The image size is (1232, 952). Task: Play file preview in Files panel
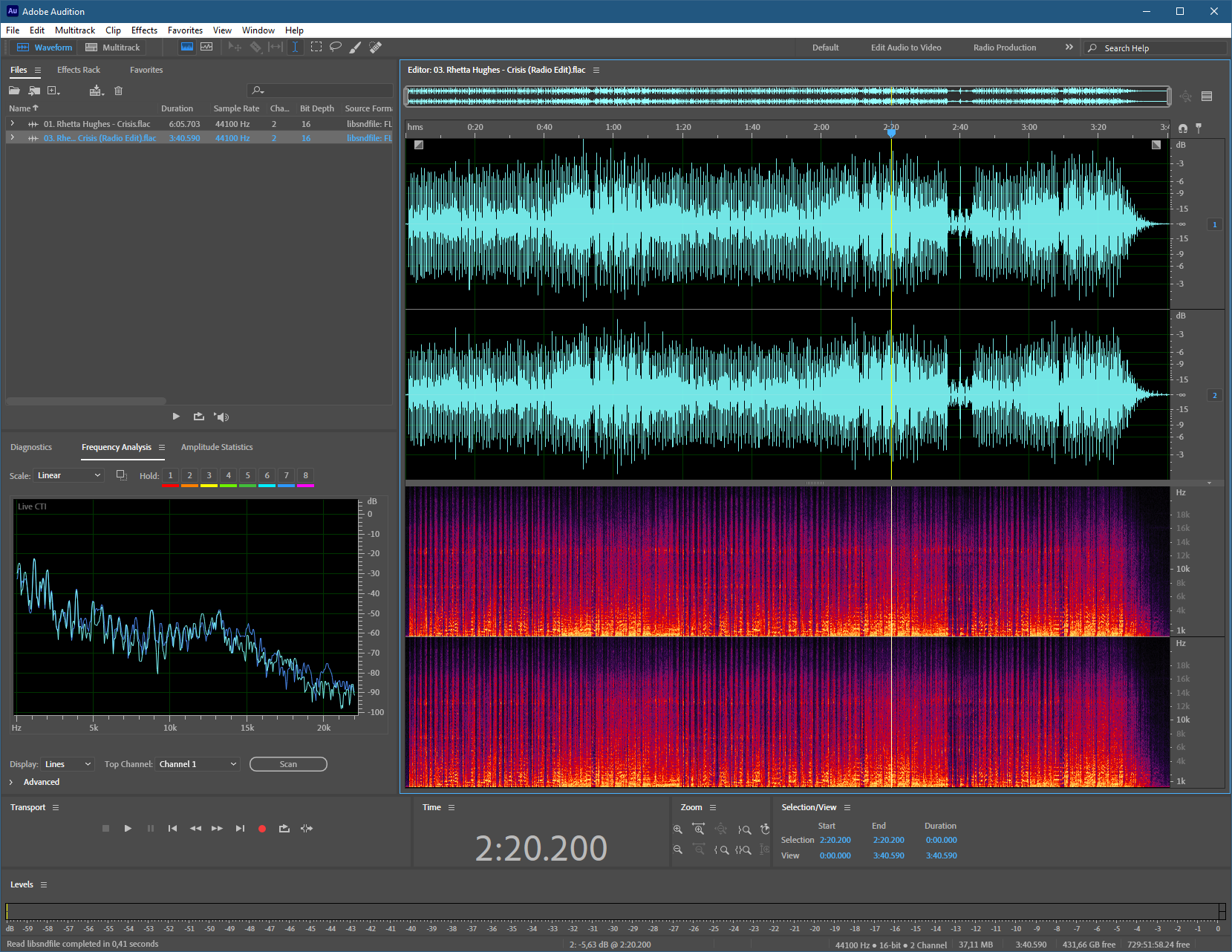pos(176,417)
